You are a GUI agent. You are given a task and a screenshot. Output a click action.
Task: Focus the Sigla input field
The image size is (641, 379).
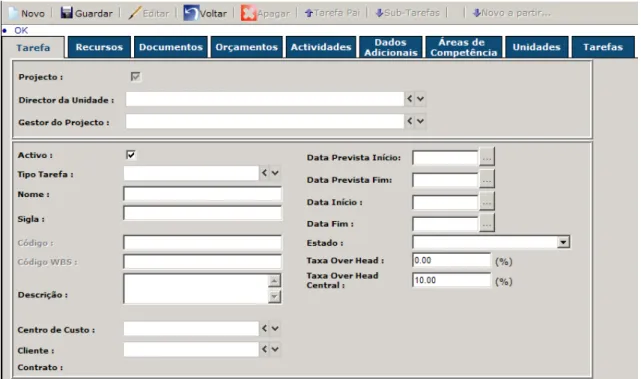pyautogui.click(x=202, y=213)
